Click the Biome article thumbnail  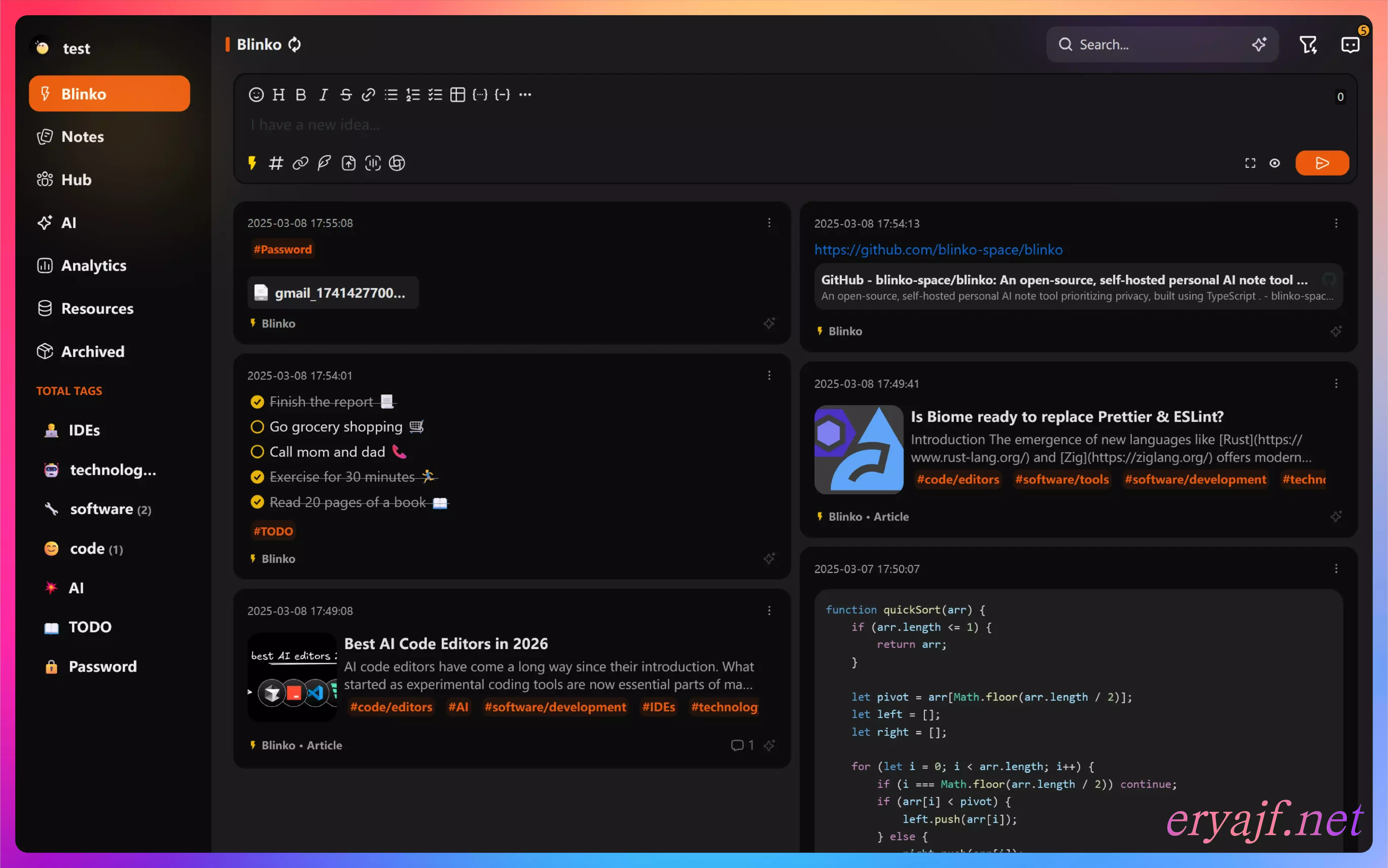[x=859, y=449]
